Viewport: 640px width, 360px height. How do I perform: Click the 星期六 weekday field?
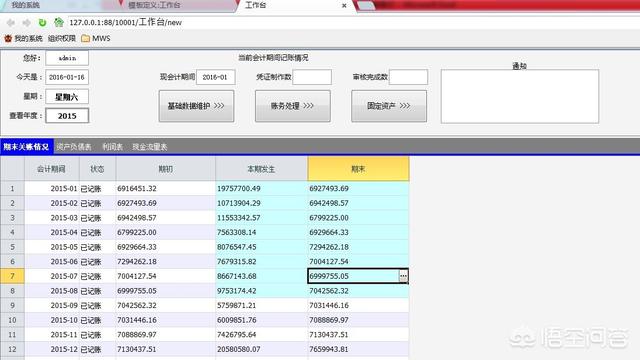point(67,97)
